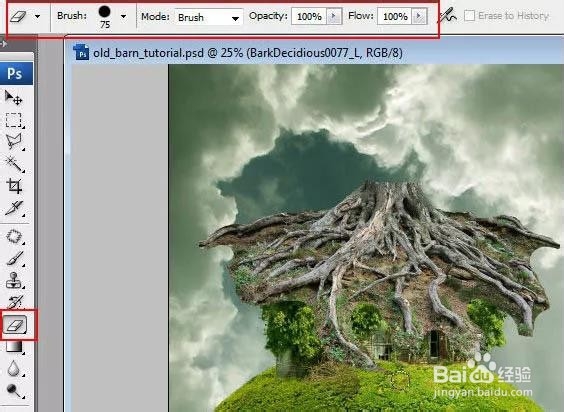Toggle the Erase to History checkbox
This screenshot has height=412, width=564.
[469, 15]
